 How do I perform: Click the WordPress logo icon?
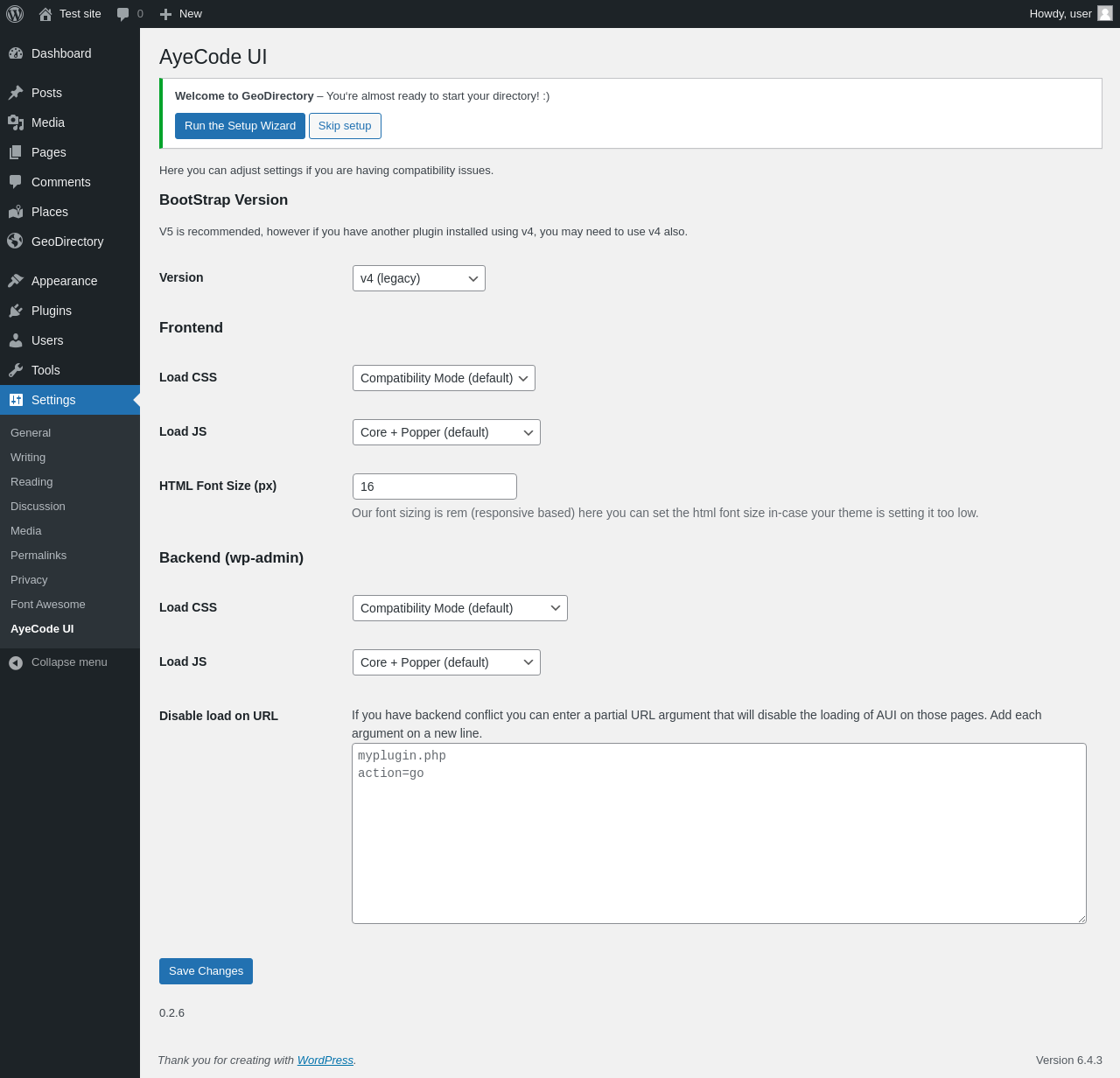click(x=15, y=14)
